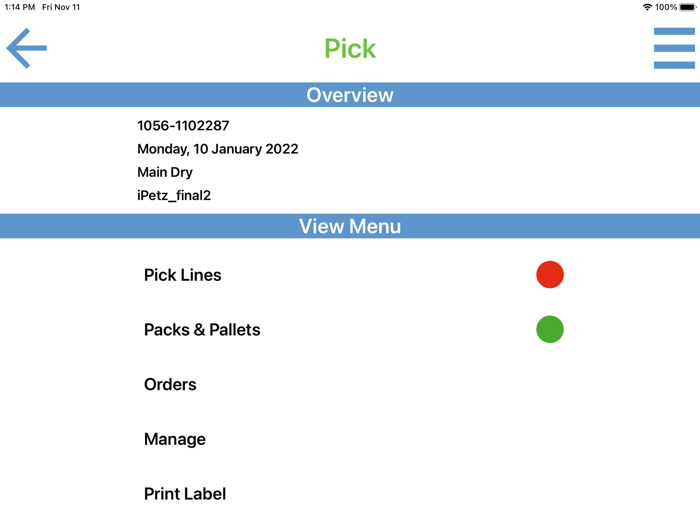Click the green Packs & Pallets dot
This screenshot has height=525, width=700.
point(550,329)
